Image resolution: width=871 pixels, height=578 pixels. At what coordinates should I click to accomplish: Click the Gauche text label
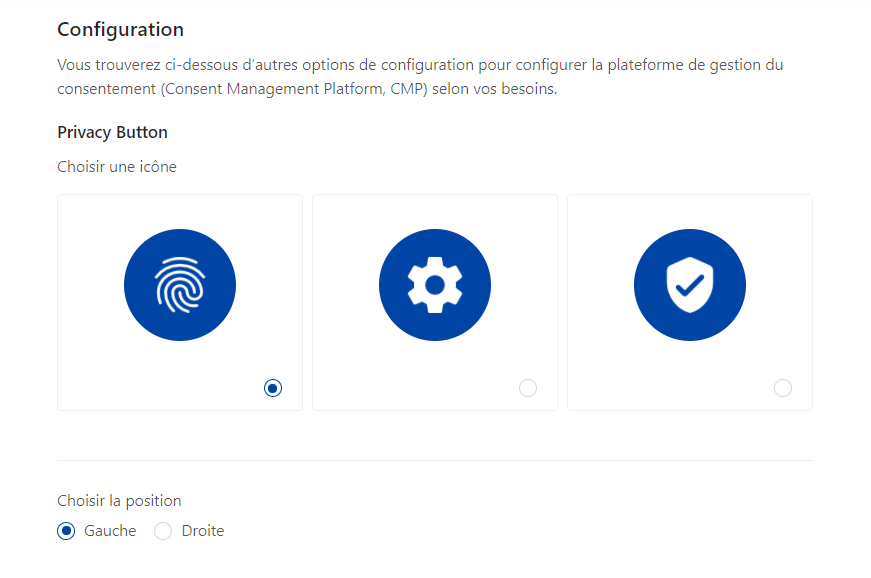(x=110, y=531)
